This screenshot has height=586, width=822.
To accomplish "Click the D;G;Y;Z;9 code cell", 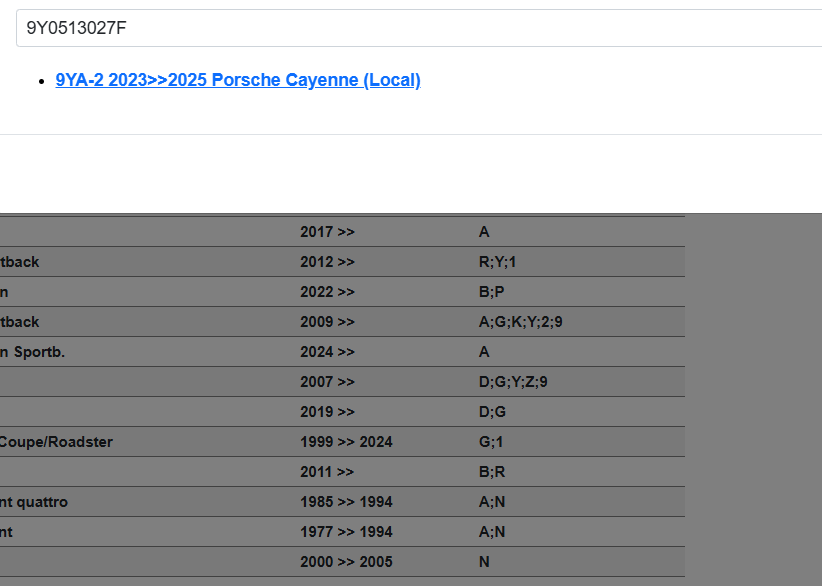I will pyautogui.click(x=513, y=382).
